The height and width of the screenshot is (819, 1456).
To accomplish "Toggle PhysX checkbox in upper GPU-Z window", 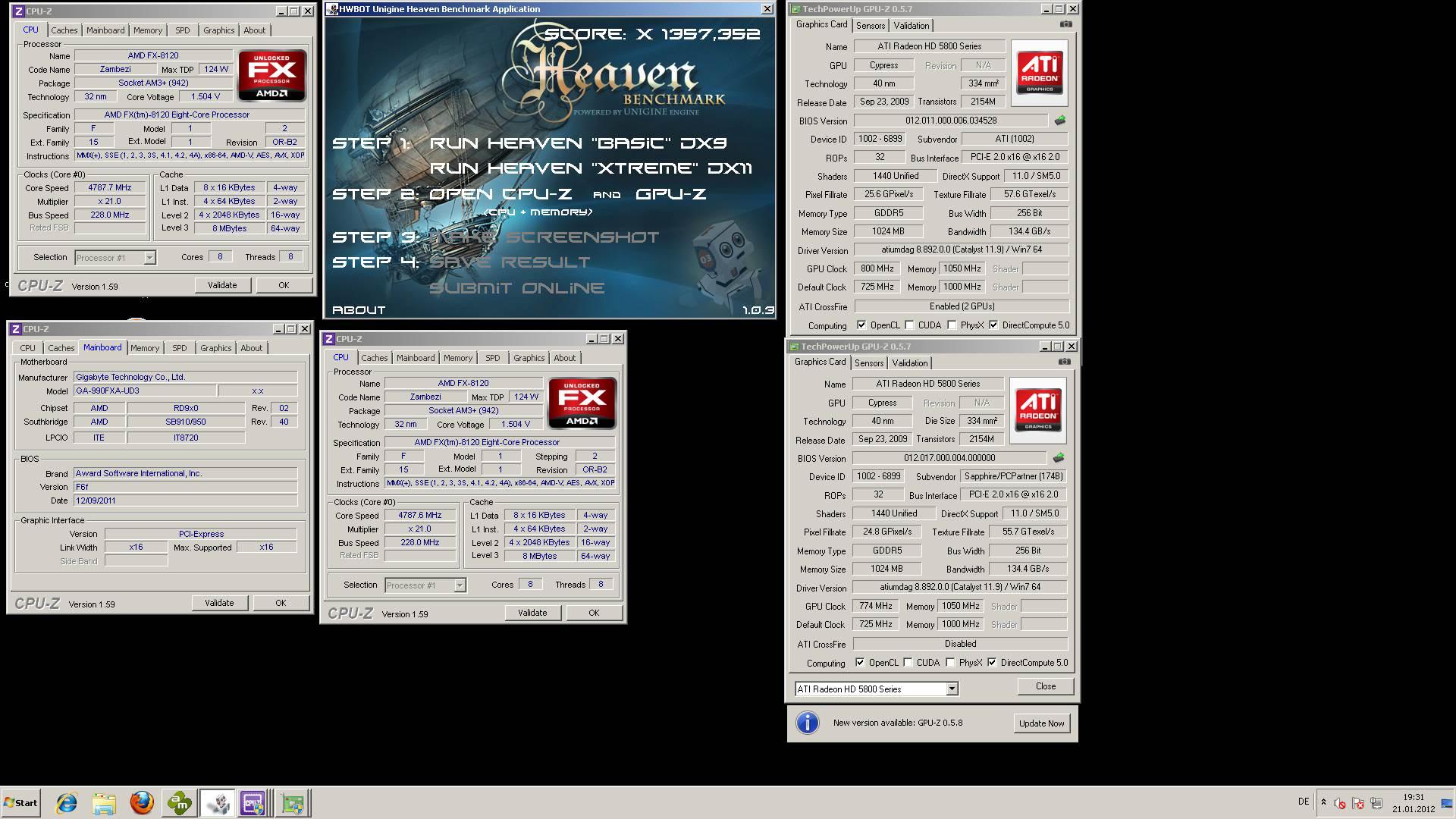I will pos(952,325).
